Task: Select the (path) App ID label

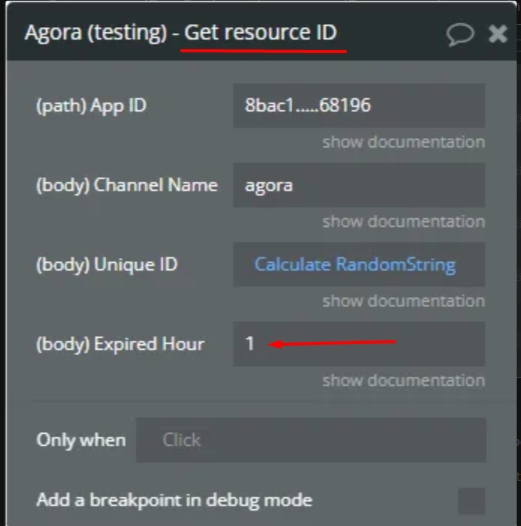Action: tap(91, 106)
